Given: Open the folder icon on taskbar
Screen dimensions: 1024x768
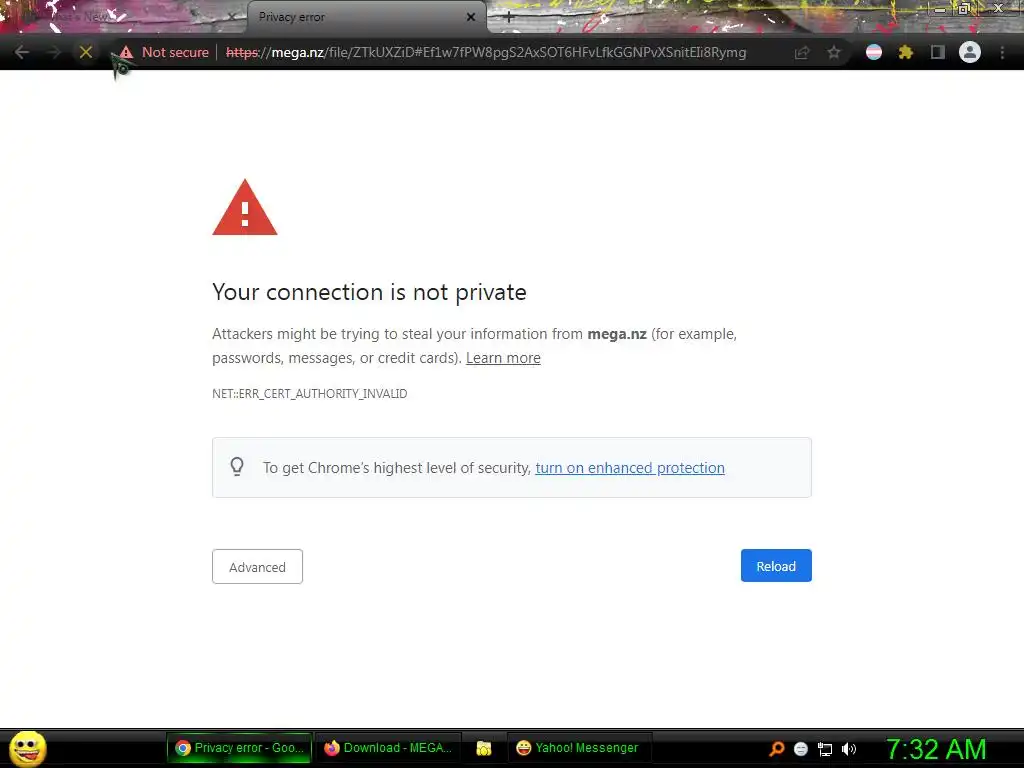Looking at the screenshot, I should coord(484,748).
